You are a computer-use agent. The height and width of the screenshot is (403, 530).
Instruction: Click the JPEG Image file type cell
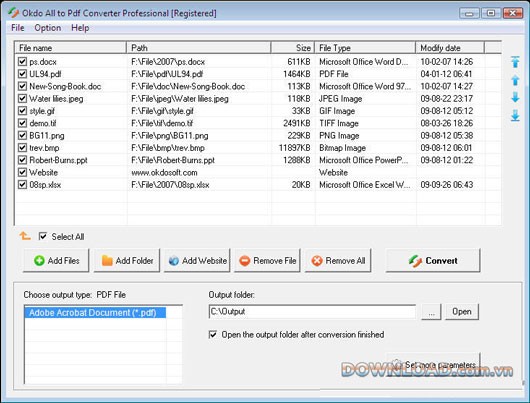(x=340, y=98)
